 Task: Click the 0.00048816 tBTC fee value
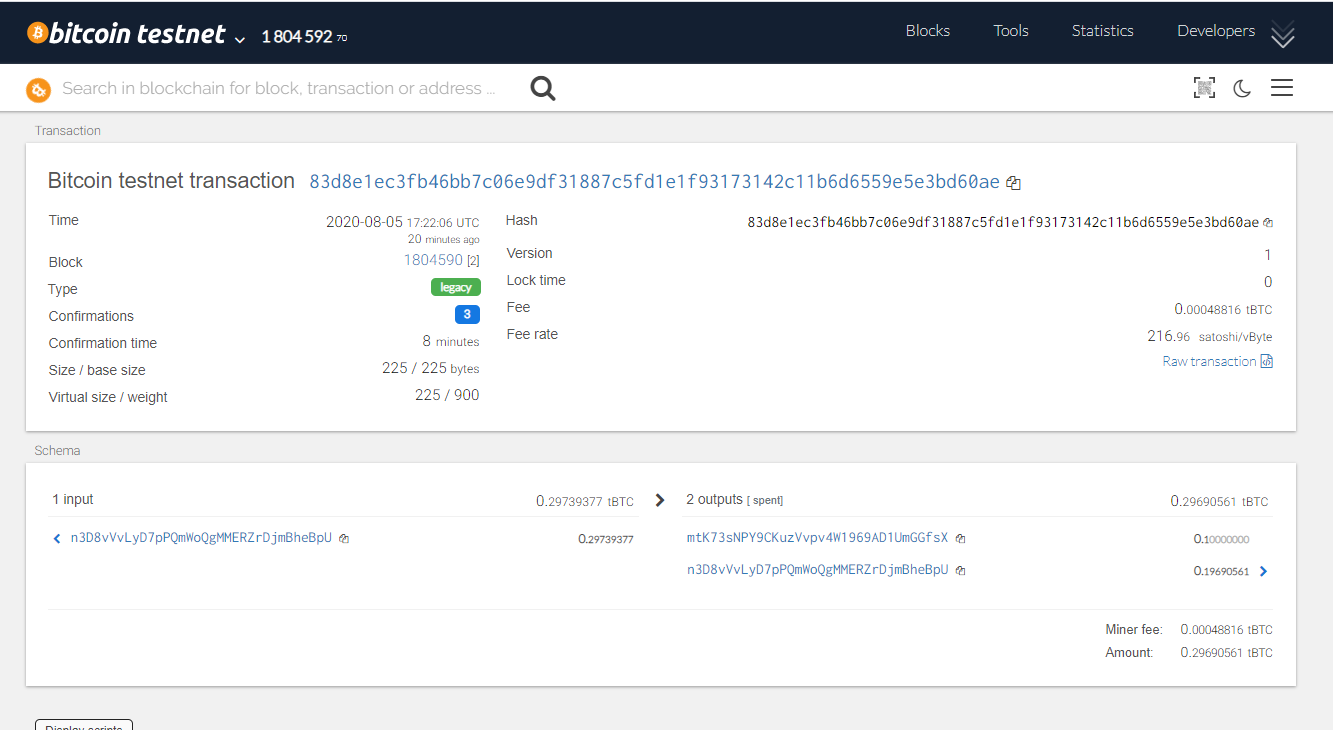click(1223, 309)
